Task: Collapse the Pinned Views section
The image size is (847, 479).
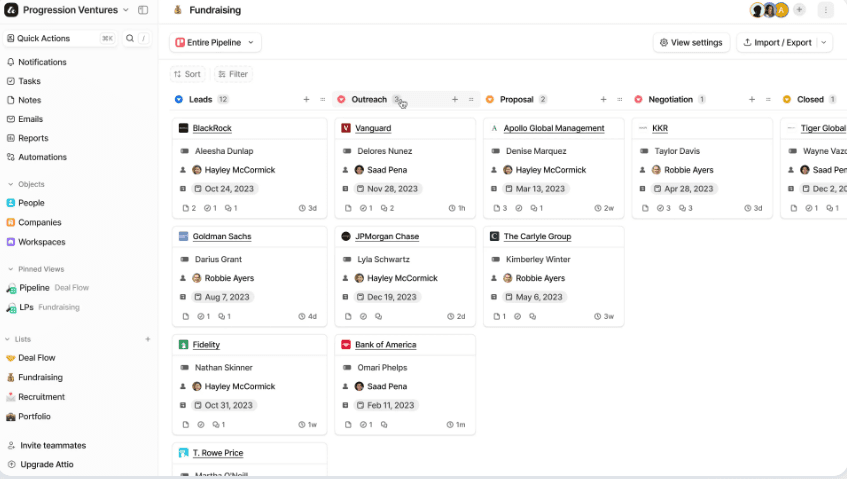Action: click(10, 269)
